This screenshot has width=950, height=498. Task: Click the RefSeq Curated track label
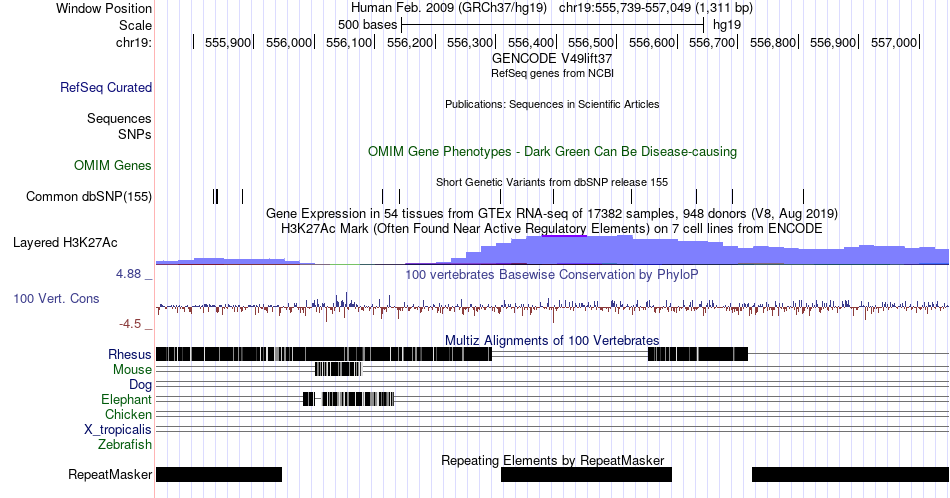pyautogui.click(x=106, y=88)
